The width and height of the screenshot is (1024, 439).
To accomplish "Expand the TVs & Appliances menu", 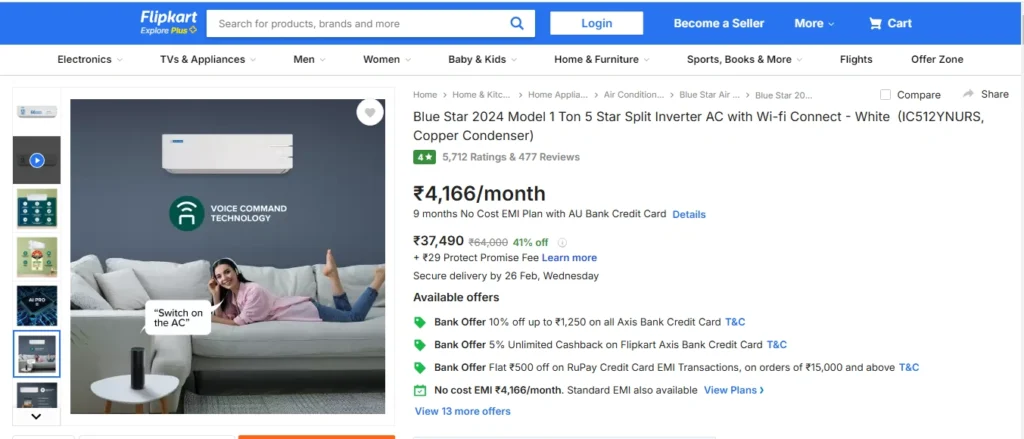I will click(208, 59).
